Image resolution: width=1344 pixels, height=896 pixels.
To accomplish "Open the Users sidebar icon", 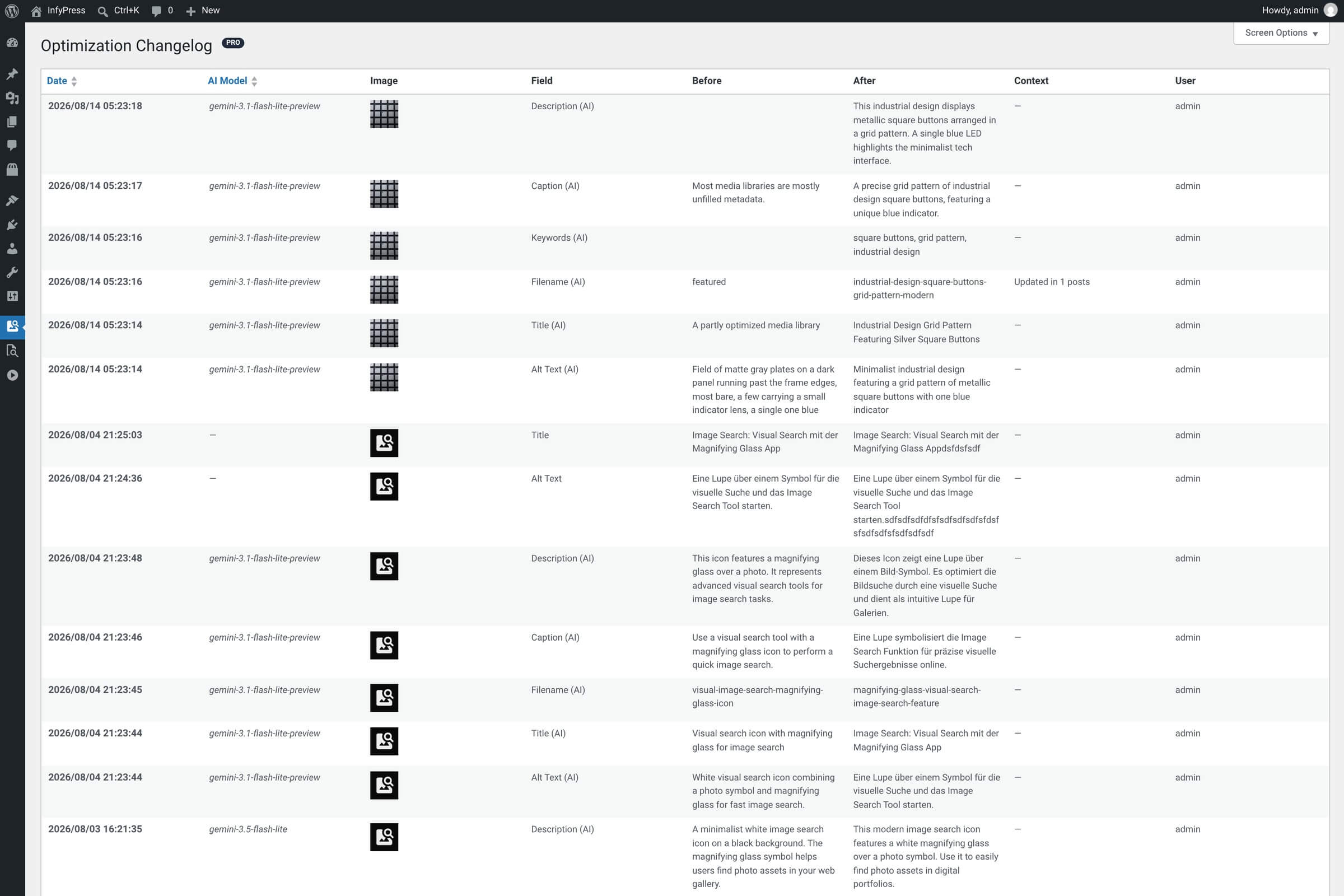I will tap(12, 248).
